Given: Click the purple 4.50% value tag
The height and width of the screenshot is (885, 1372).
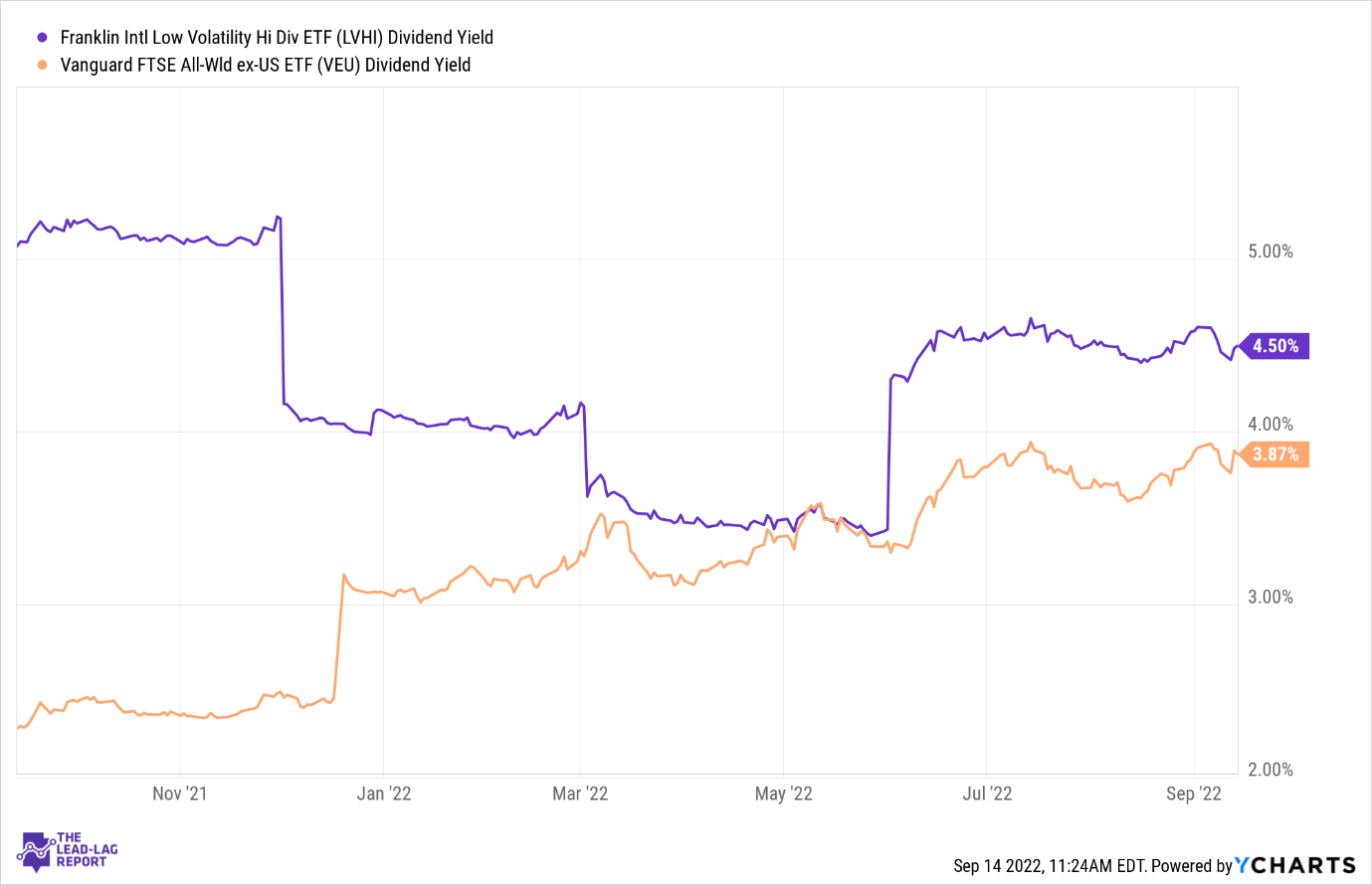Looking at the screenshot, I should (x=1274, y=346).
